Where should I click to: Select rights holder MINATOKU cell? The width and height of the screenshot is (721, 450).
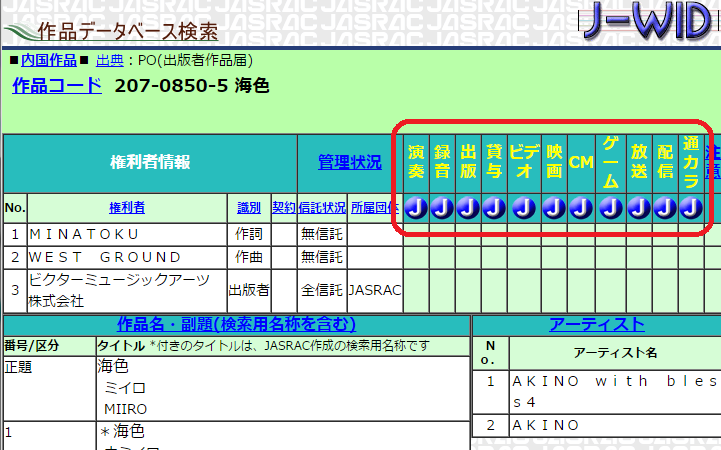tap(127, 234)
